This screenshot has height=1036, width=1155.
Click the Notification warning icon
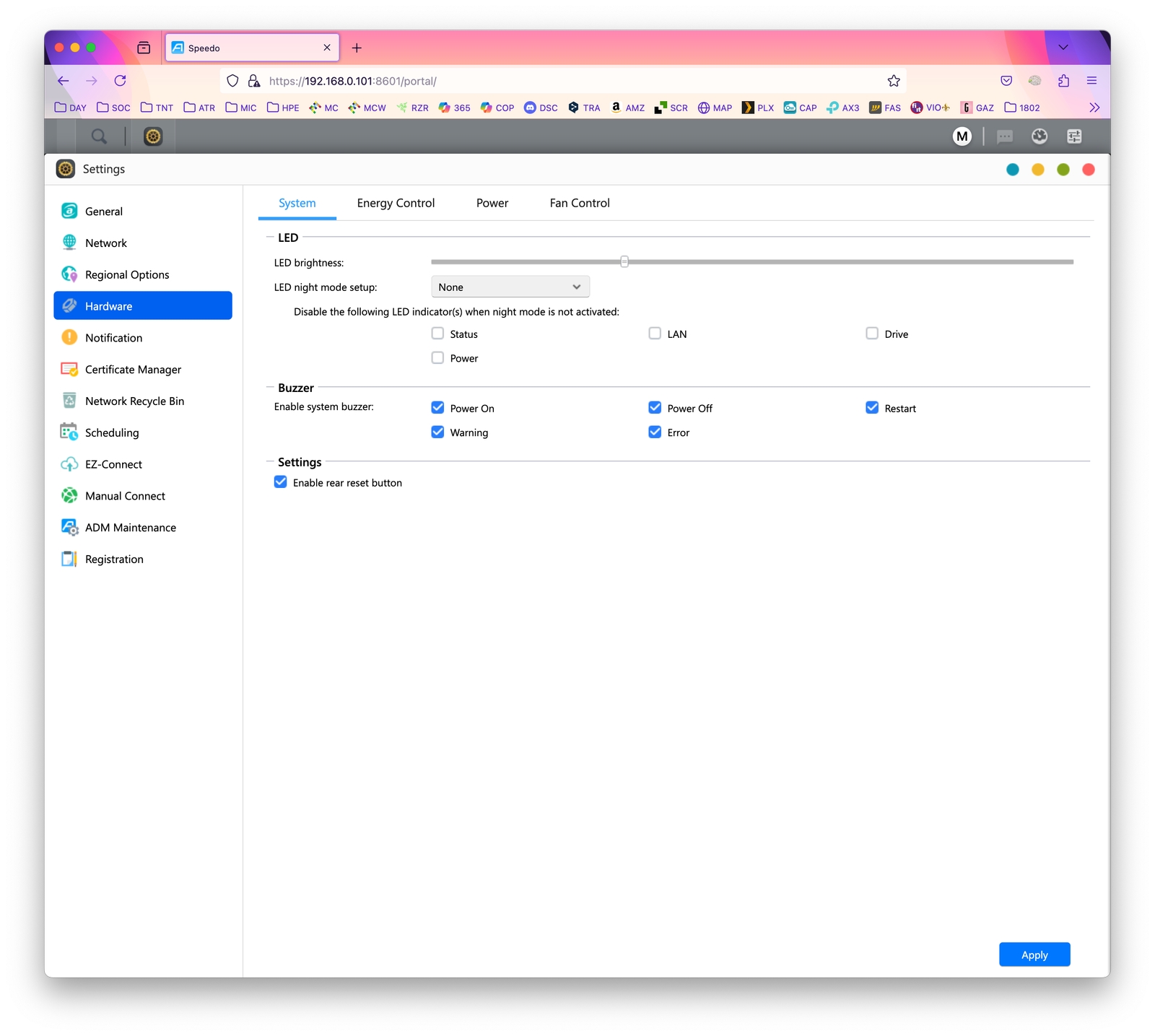point(69,337)
